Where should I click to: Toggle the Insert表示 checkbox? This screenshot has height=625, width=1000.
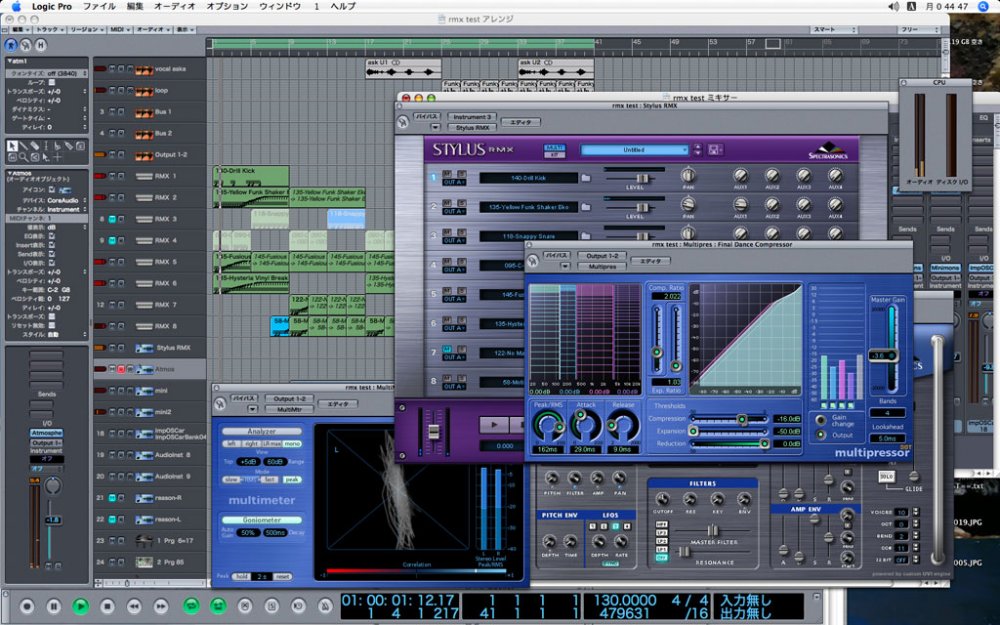52,245
